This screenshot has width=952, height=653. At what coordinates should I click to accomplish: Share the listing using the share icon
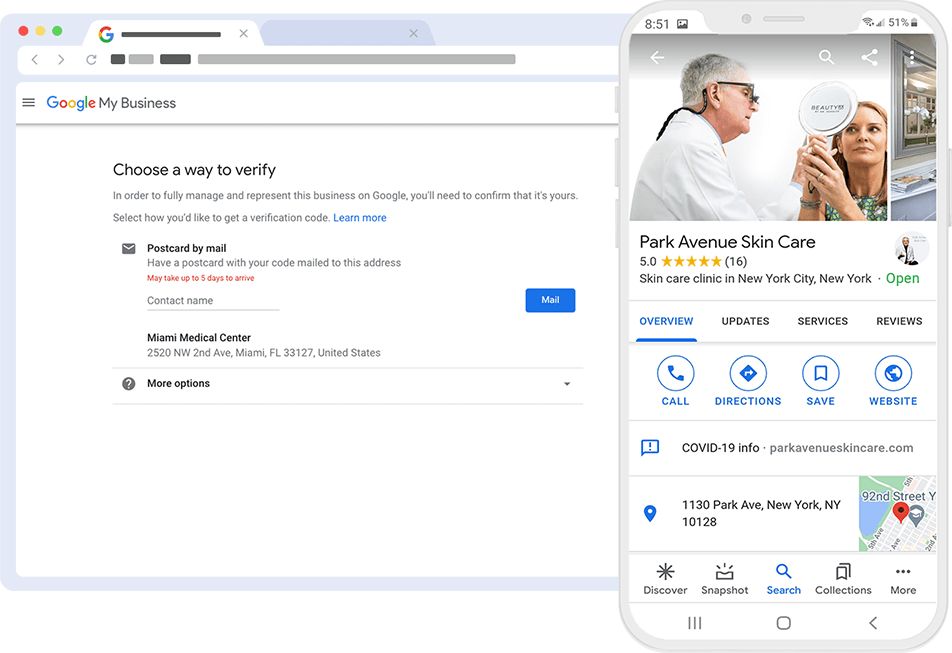[x=869, y=57]
